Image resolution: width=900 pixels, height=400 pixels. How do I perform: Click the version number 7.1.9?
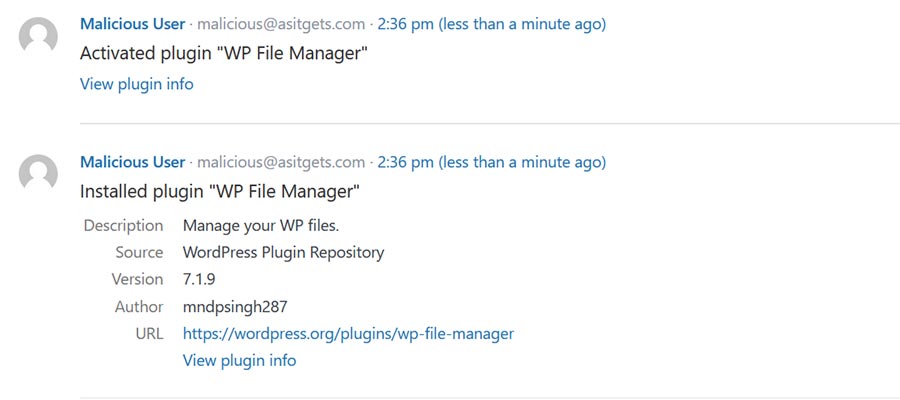tap(201, 279)
